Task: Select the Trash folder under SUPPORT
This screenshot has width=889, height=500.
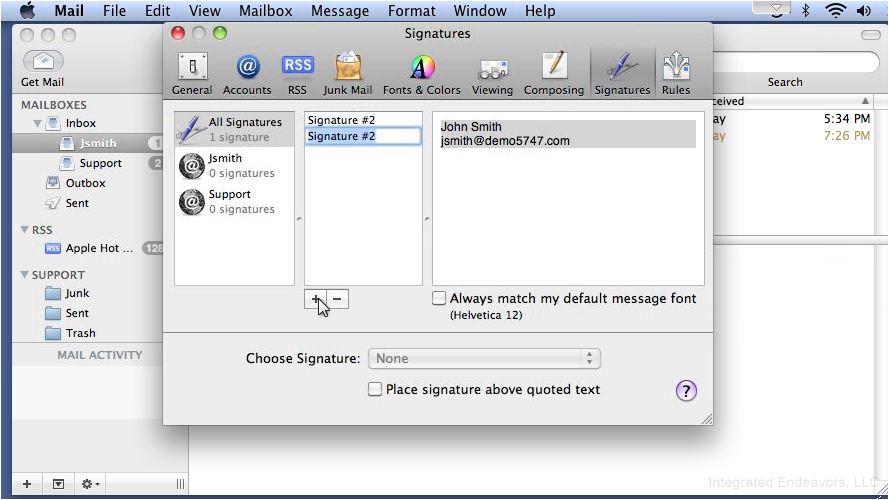Action: click(81, 333)
